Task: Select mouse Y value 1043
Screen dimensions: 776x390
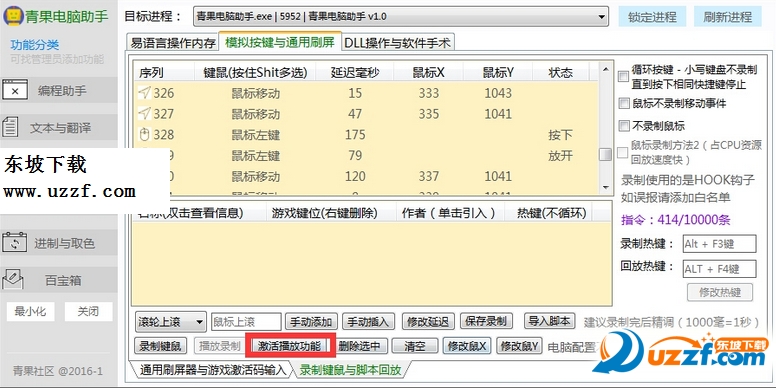Action: point(498,93)
